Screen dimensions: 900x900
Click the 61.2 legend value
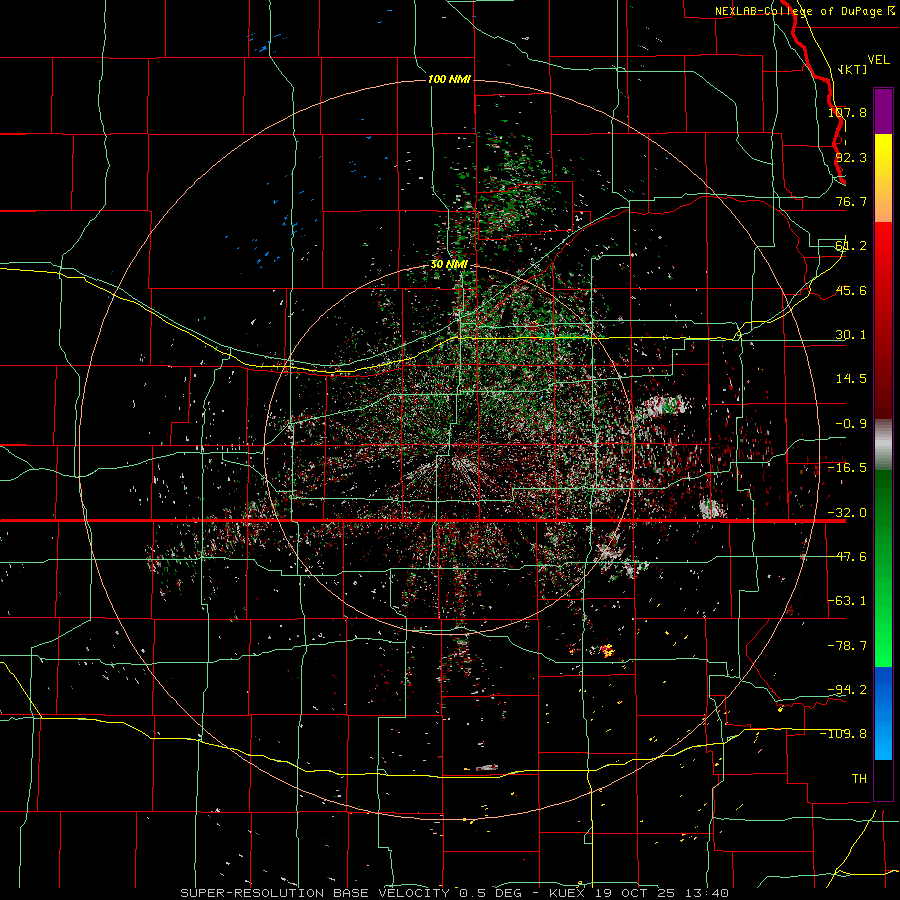point(851,246)
